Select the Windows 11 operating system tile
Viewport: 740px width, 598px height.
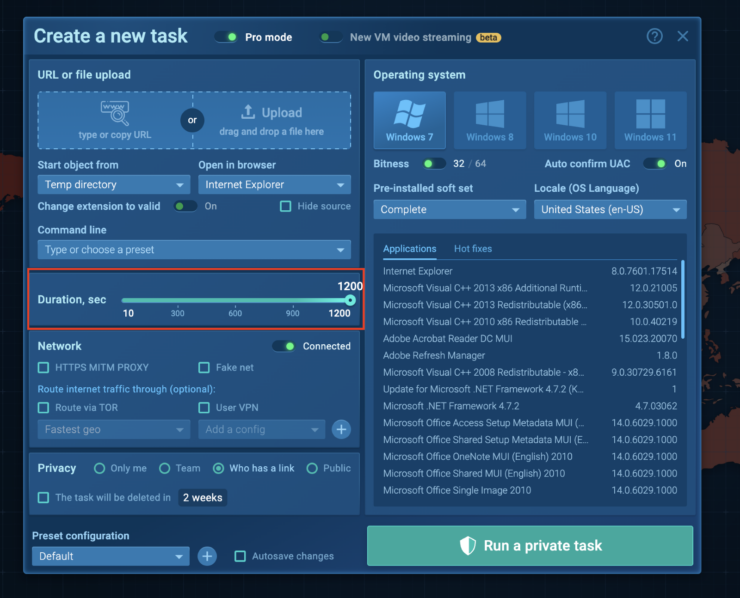[x=650, y=121]
